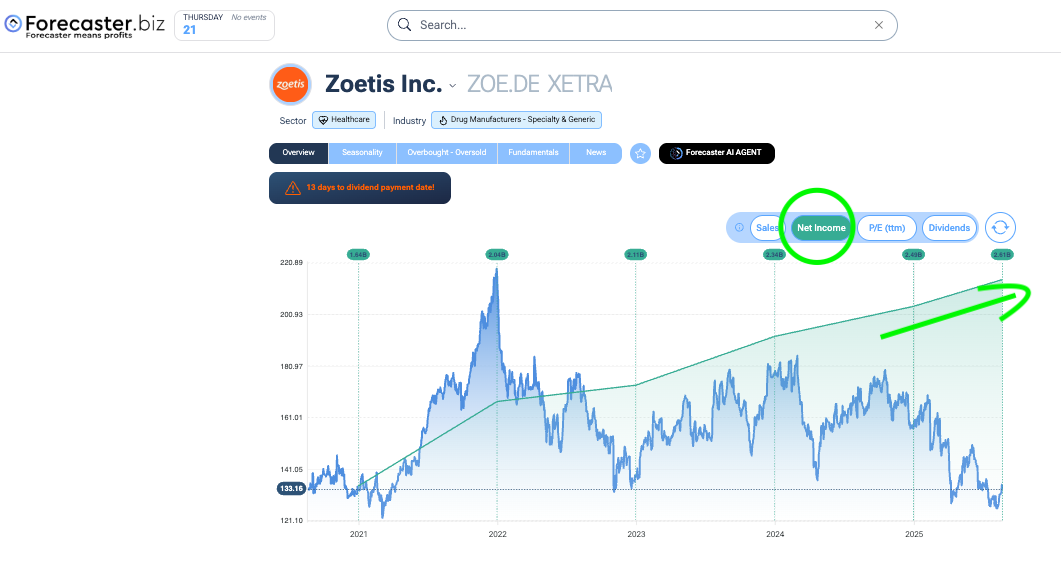The image size is (1061, 561).
Task: Click the magnifier icon in search bar
Action: point(405,25)
